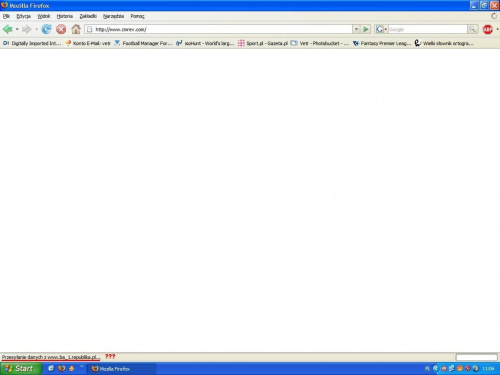500x375 pixels.
Task: Reload the page with the Refresh icon
Action: coord(46,29)
